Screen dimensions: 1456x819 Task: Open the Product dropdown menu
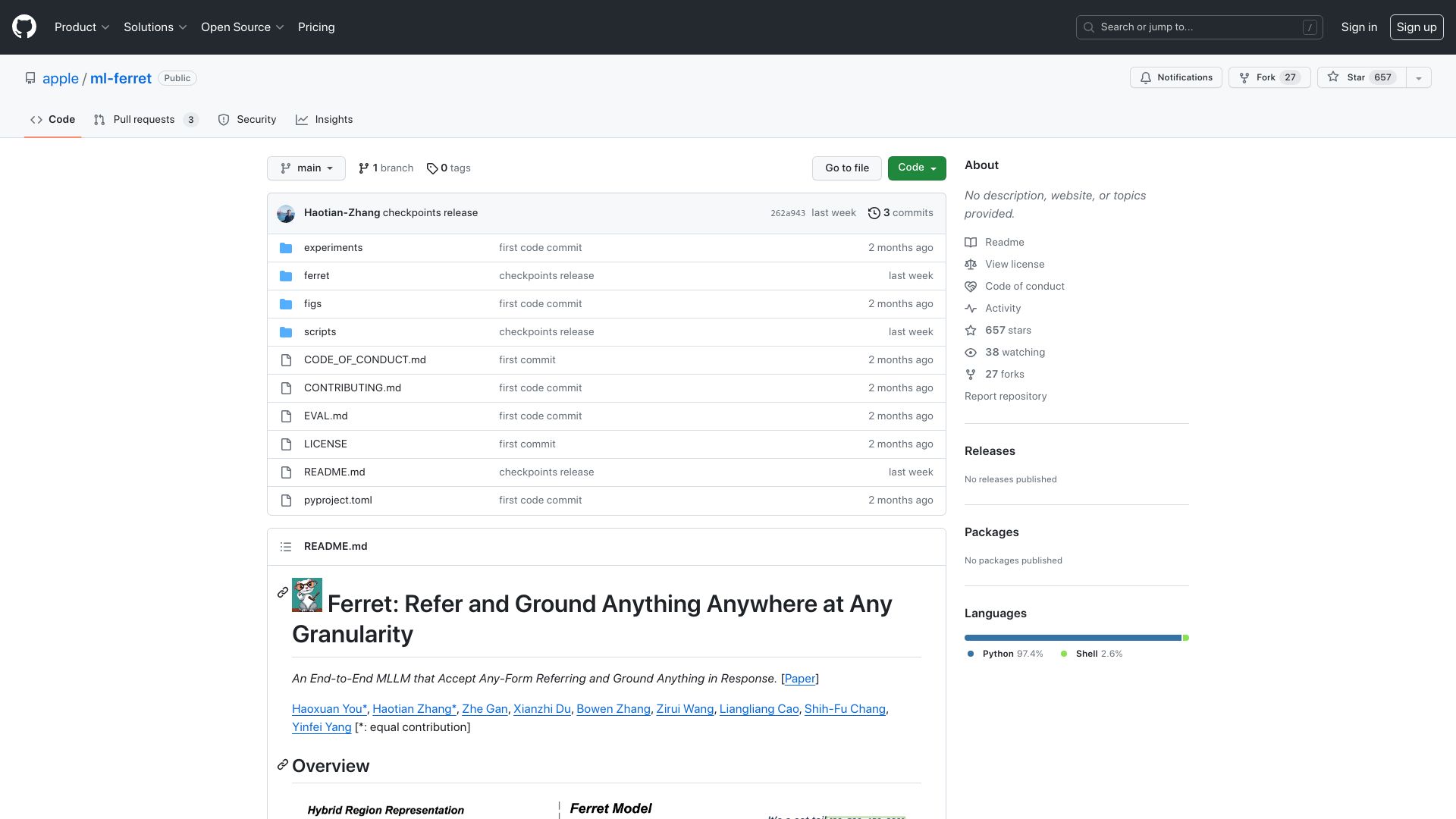click(82, 27)
